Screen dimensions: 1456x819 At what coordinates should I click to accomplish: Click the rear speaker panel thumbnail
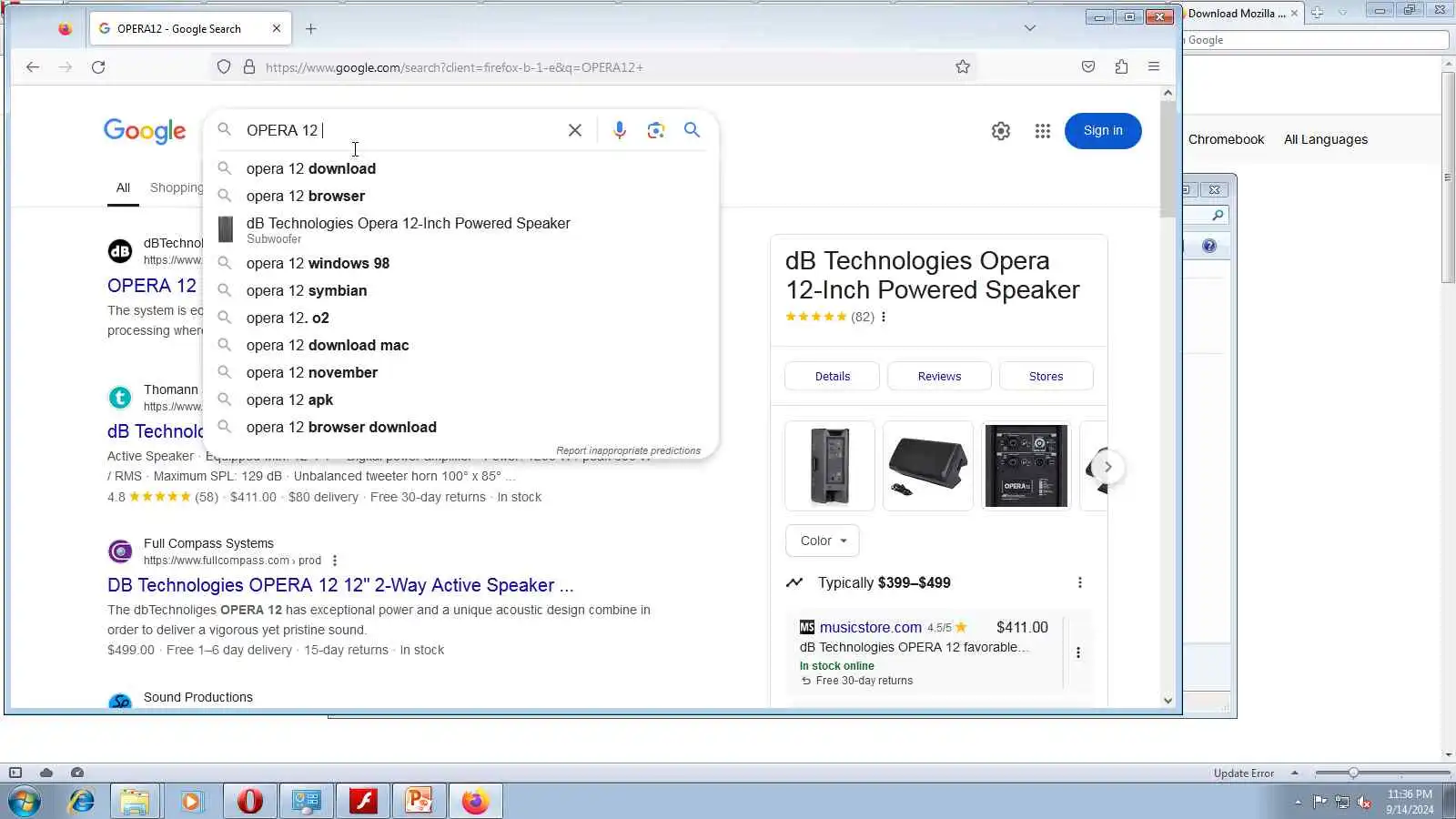(1026, 466)
